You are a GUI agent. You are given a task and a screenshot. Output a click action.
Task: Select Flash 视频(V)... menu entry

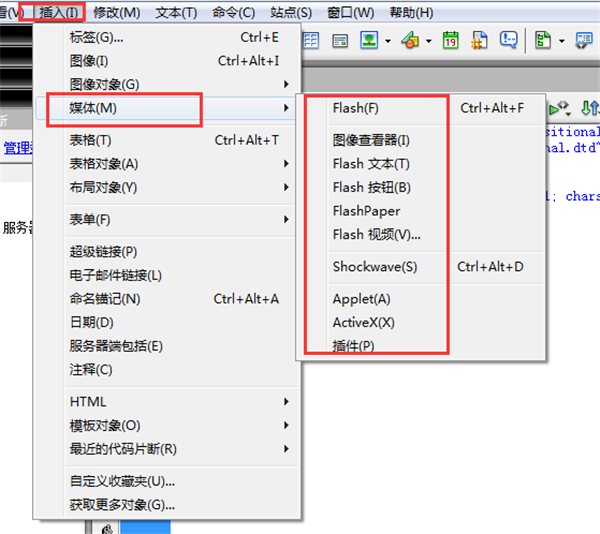click(x=376, y=235)
